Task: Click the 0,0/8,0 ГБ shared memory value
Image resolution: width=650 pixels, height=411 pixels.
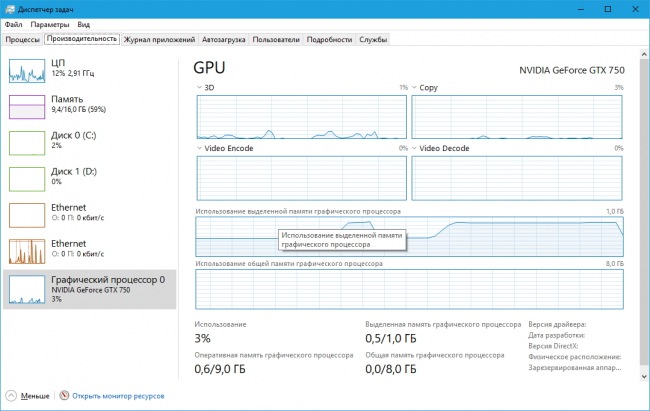Action: tap(390, 369)
